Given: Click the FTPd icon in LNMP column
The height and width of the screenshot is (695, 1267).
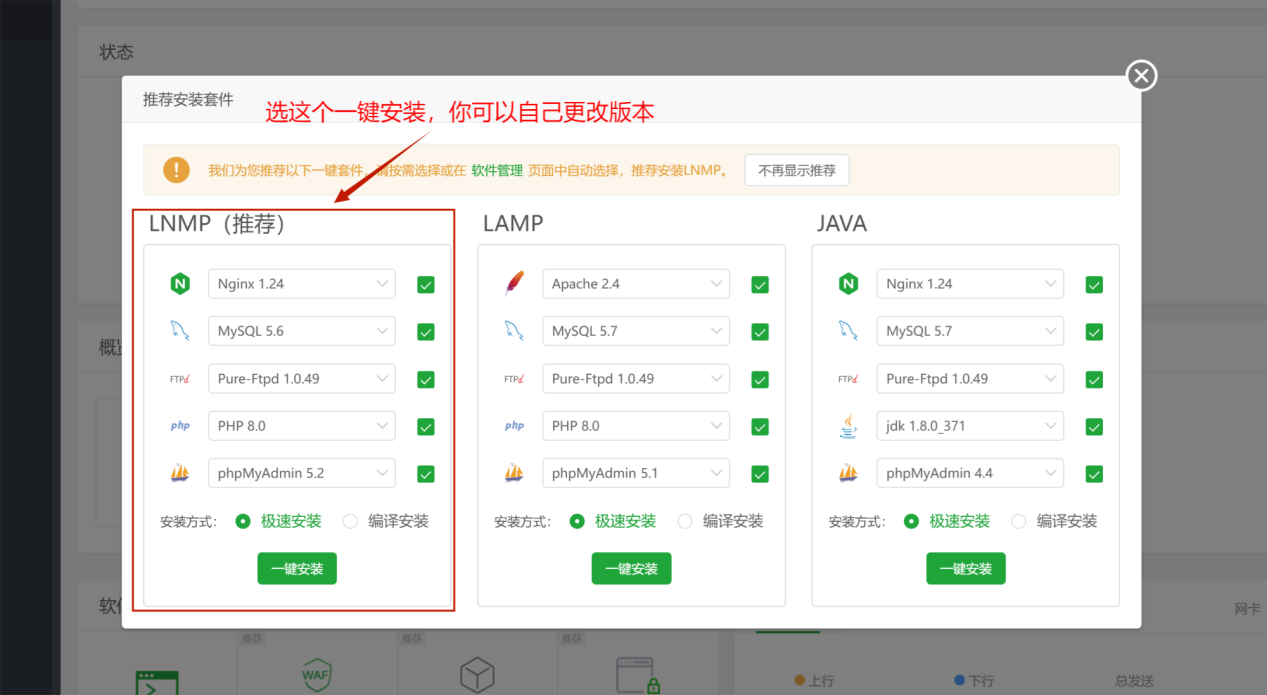Looking at the screenshot, I should [180, 379].
